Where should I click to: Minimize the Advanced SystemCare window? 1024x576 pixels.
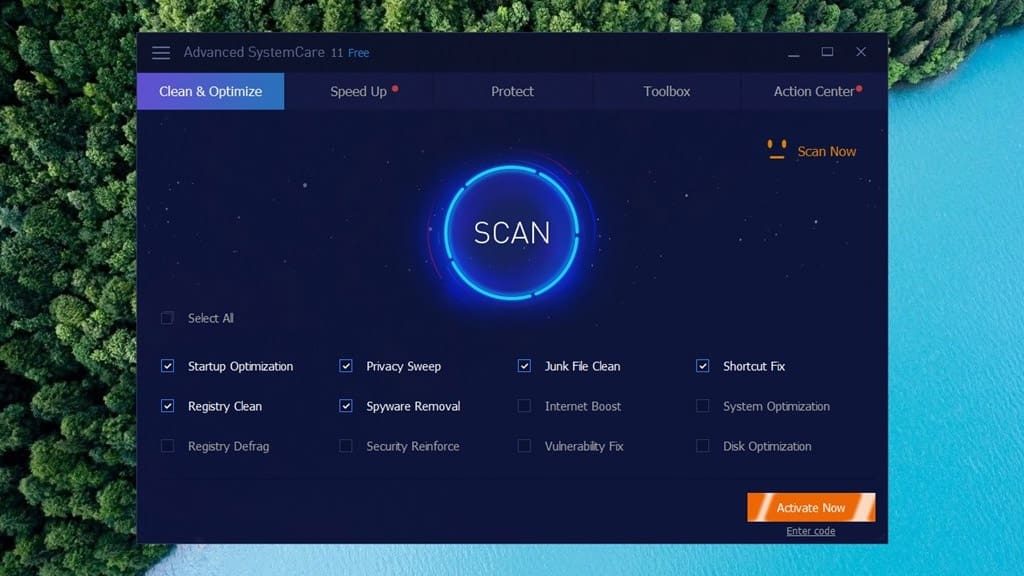coord(793,53)
